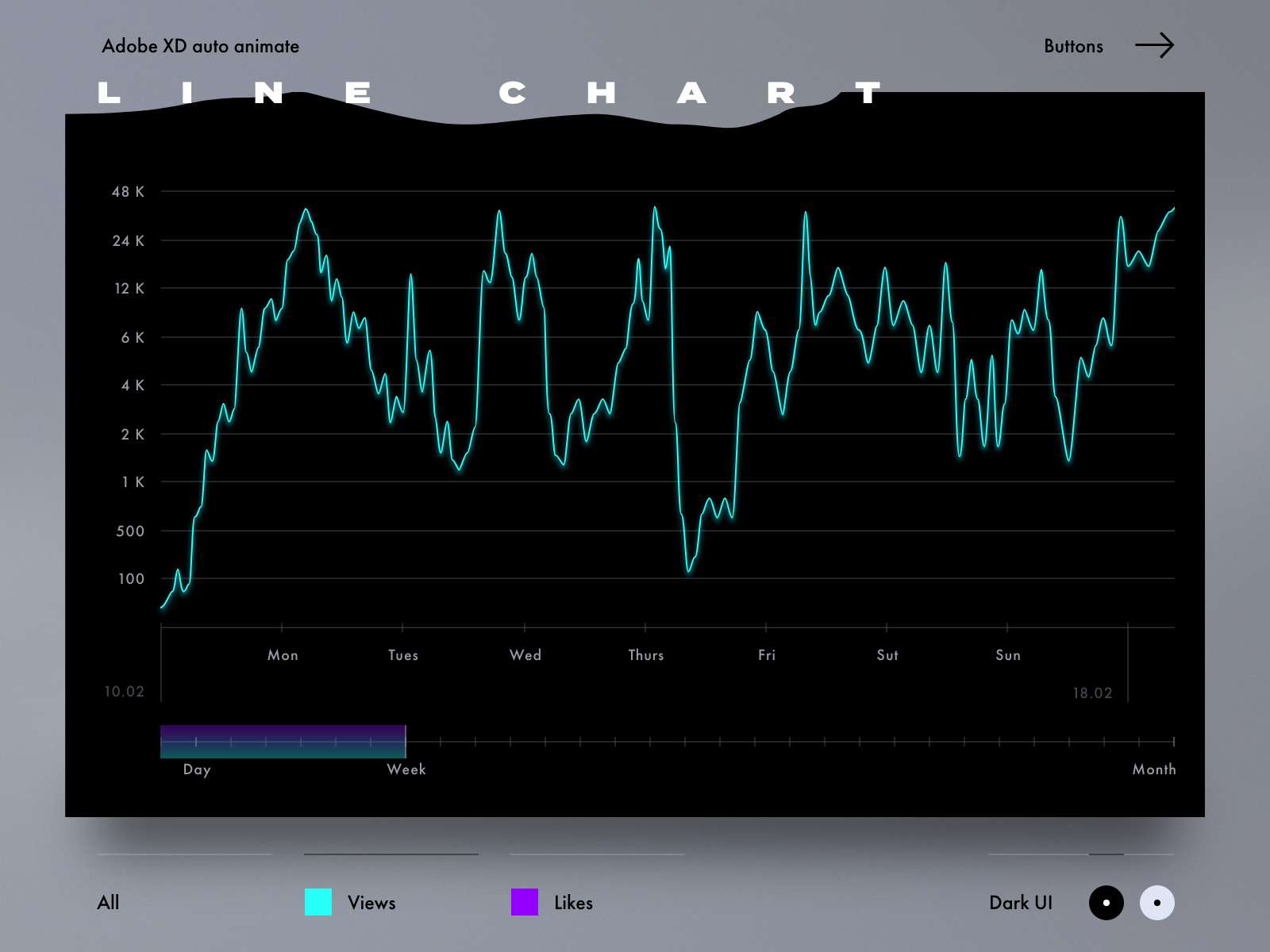1270x952 pixels.
Task: Select the purple Likes legend marker
Action: coord(525,903)
